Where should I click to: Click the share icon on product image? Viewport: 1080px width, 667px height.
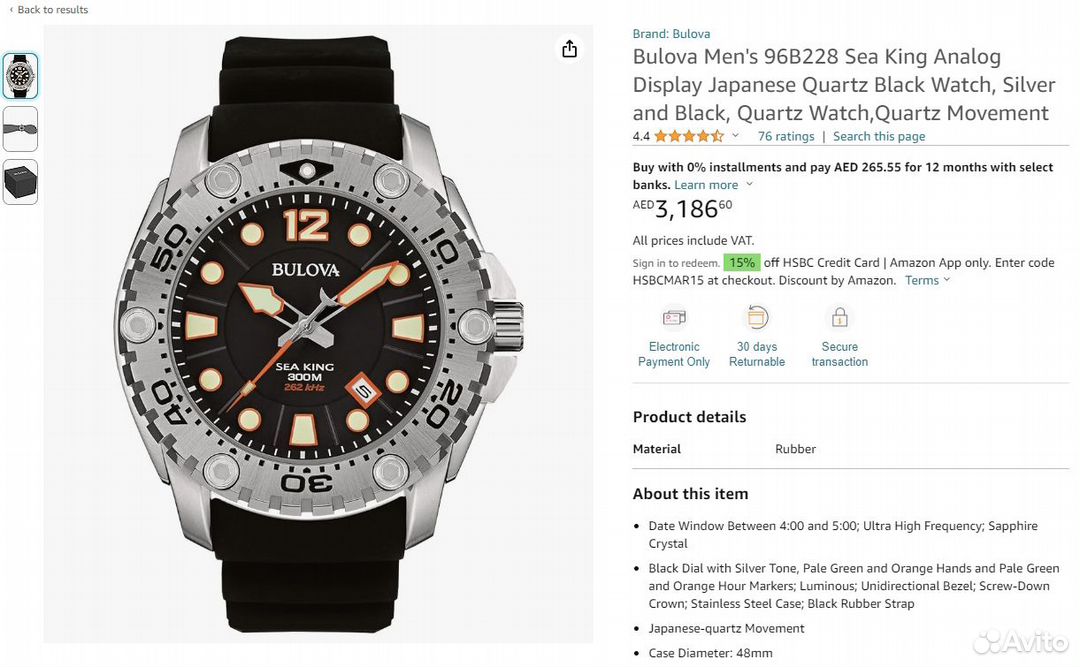[x=569, y=49]
